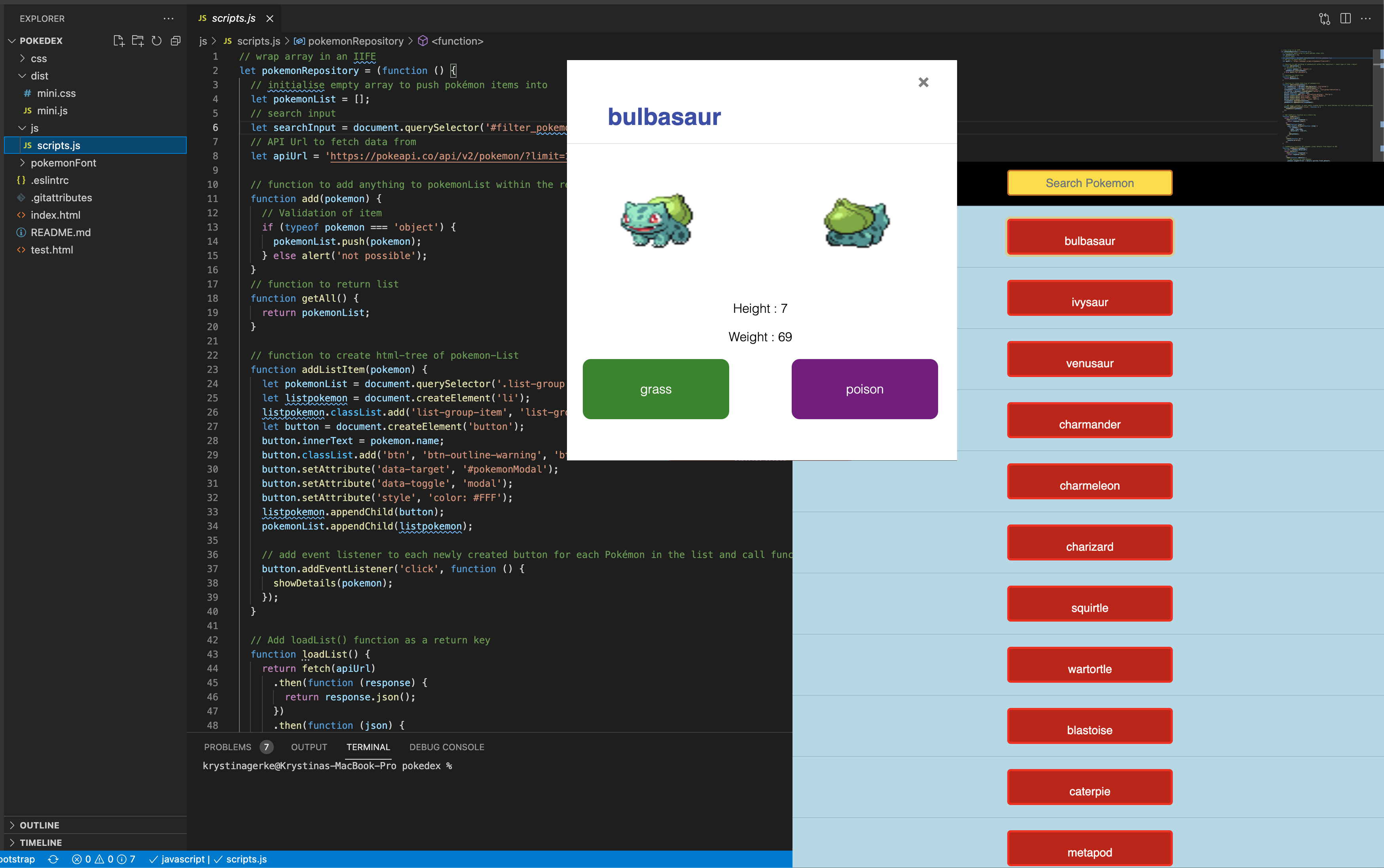Screen dimensions: 1384x868
Task: Switch to the PROBLEMS panel tab
Action: (228, 747)
